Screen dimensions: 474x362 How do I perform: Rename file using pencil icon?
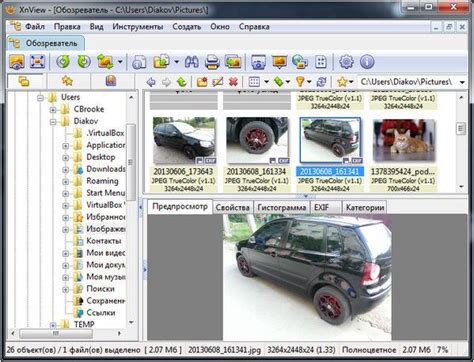point(218,82)
